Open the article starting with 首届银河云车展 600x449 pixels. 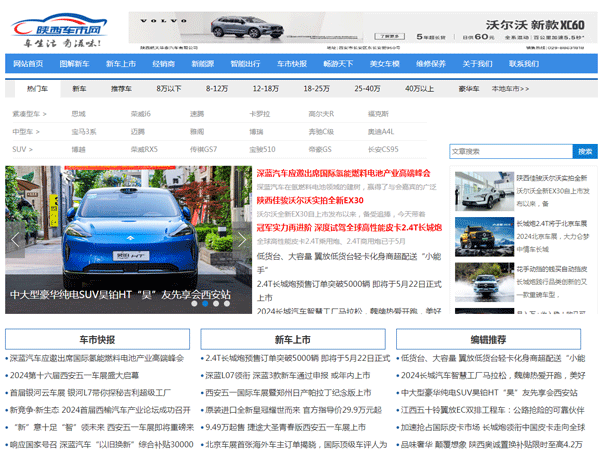(90, 393)
